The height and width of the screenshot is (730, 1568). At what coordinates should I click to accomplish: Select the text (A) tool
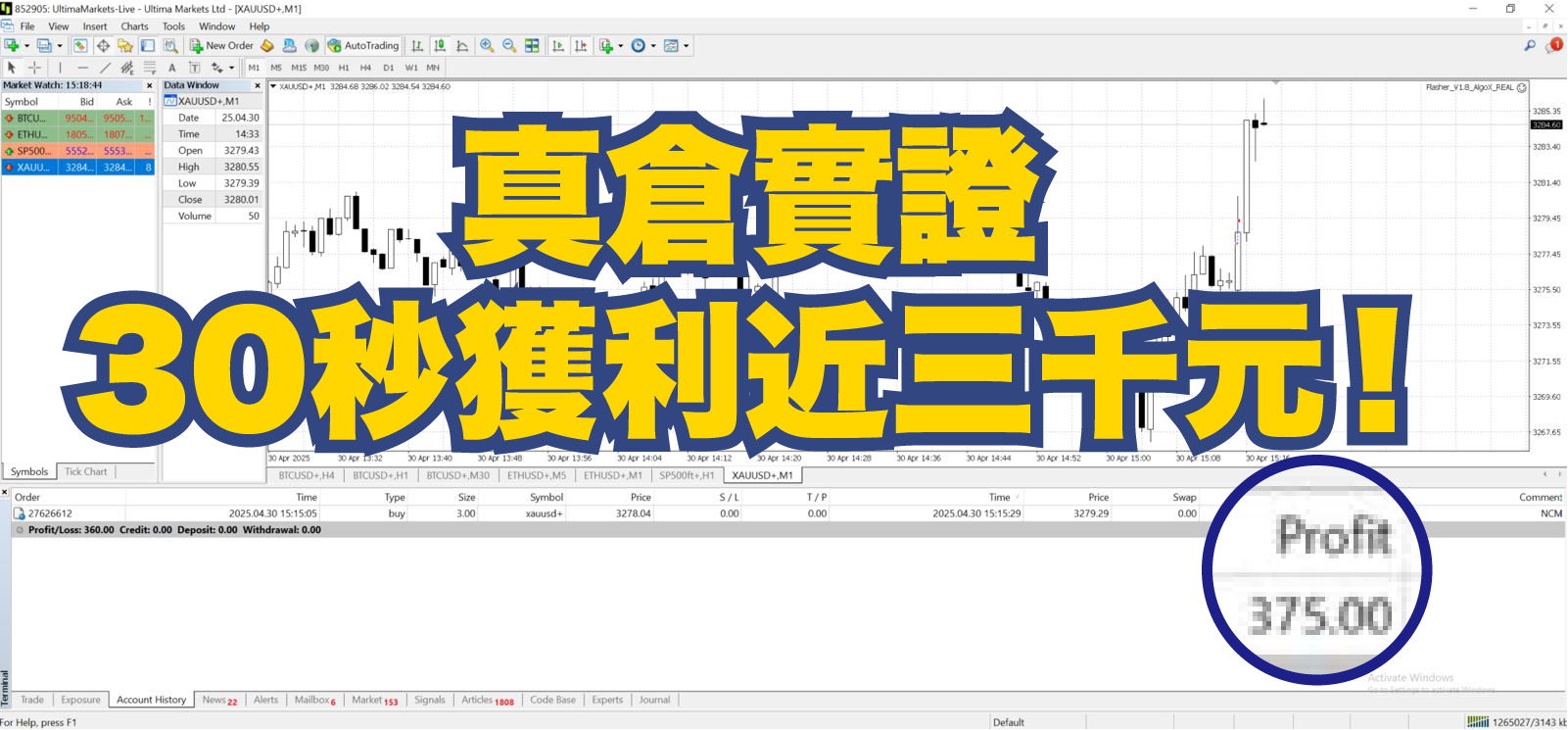172,68
